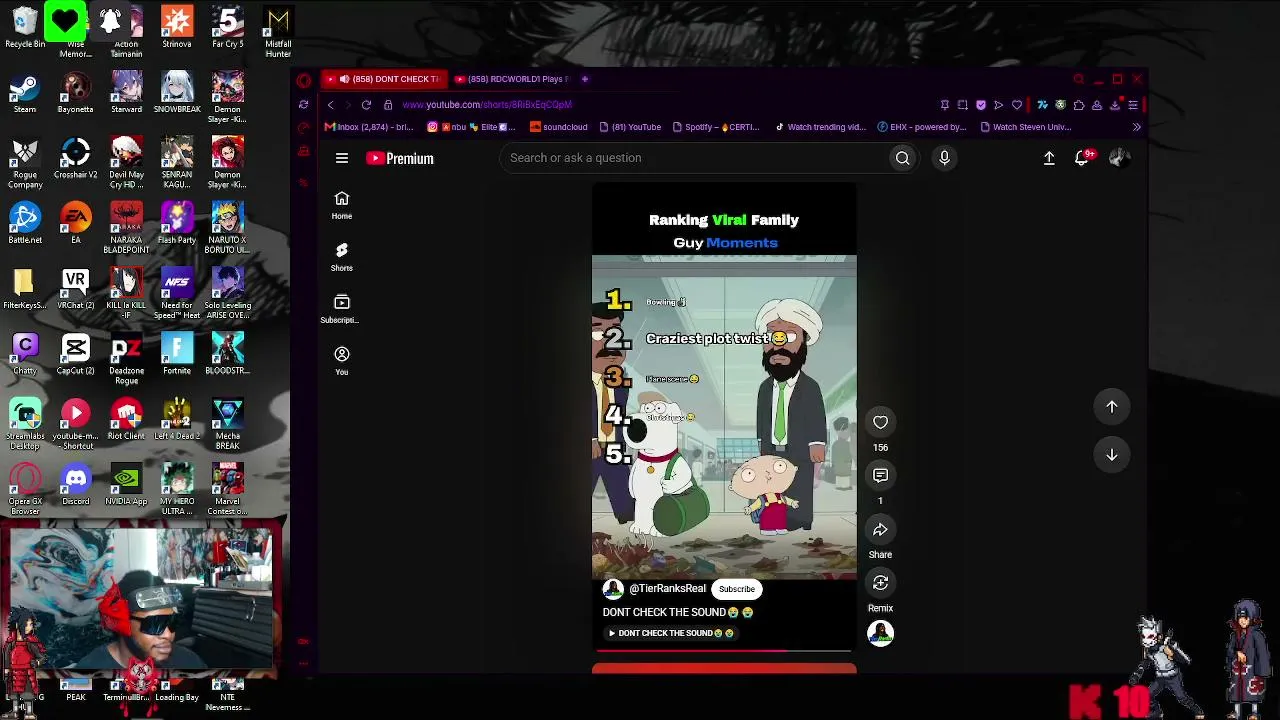1280x720 pixels.
Task: Go to Shorts in the YouTube sidebar
Action: [342, 257]
